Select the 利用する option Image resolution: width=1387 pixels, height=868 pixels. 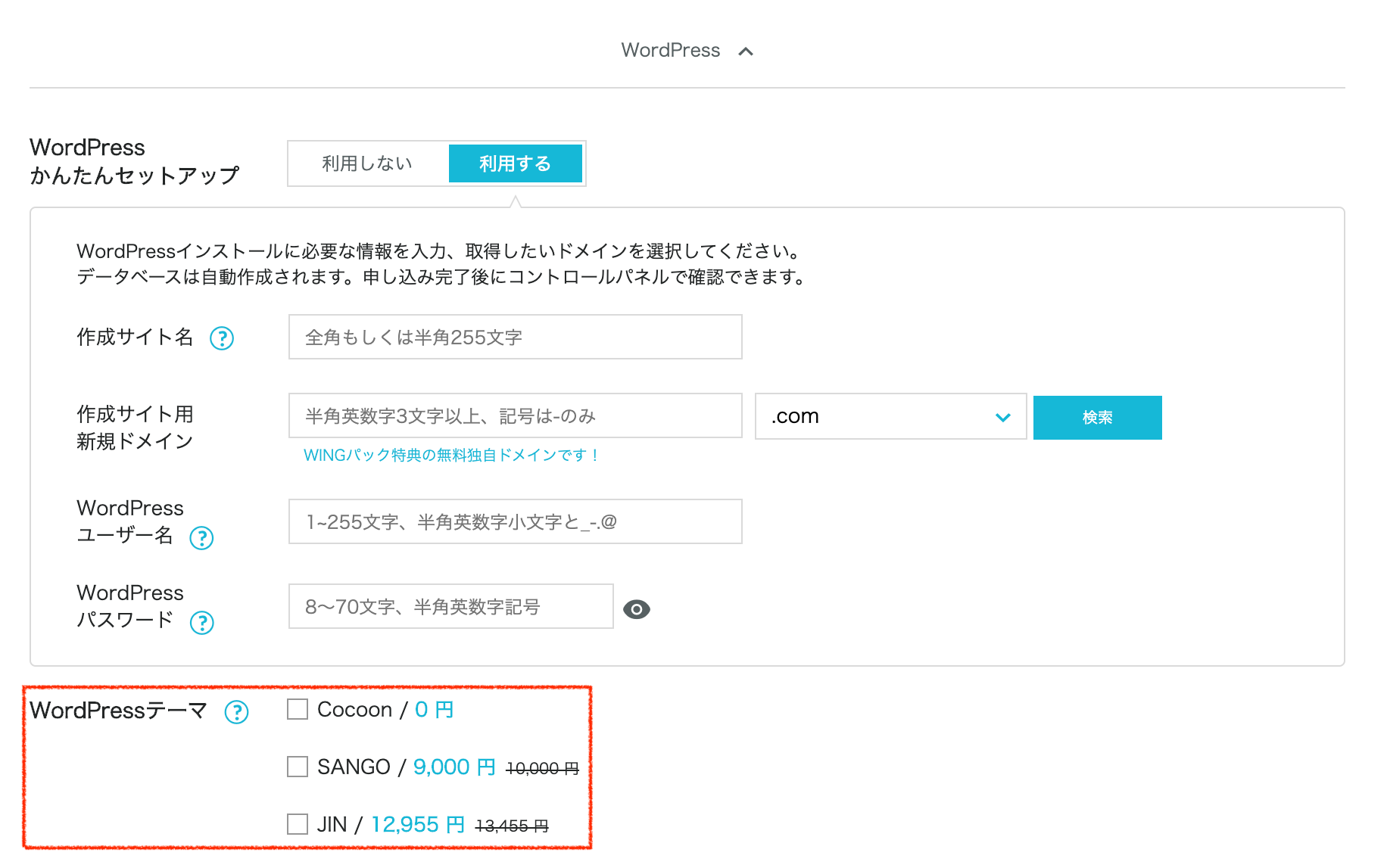(515, 163)
